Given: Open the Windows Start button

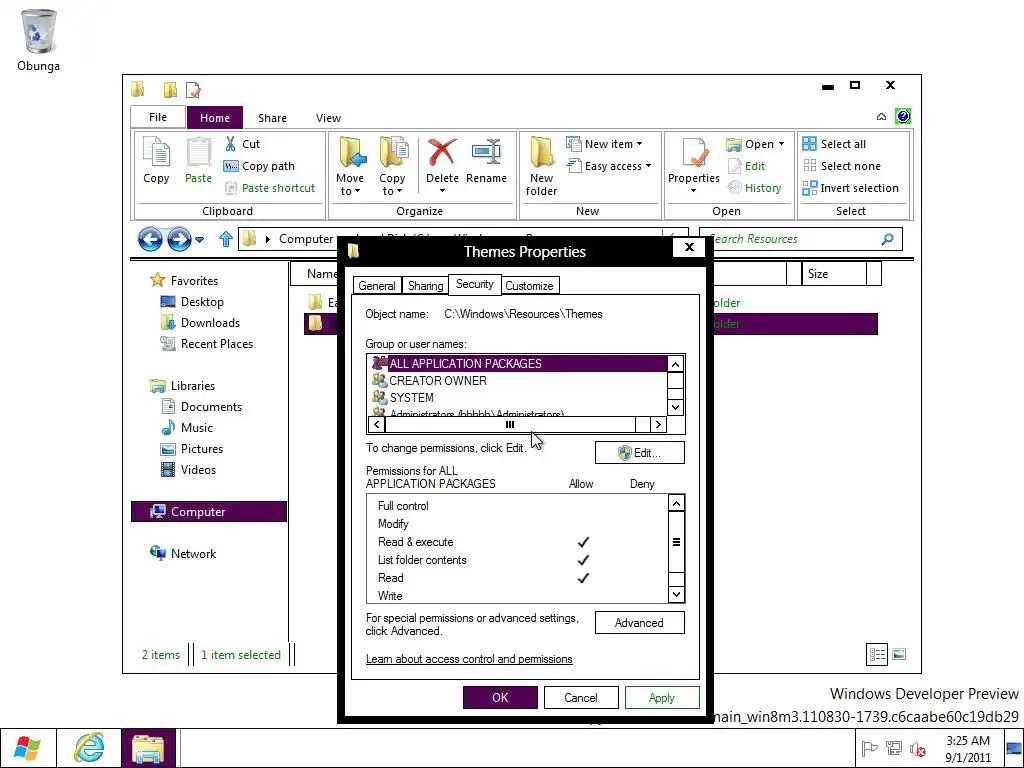Looking at the screenshot, I should coord(27,748).
